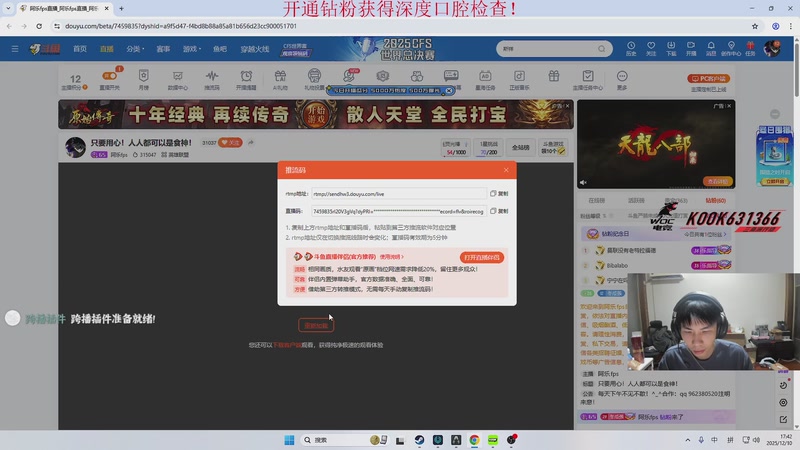Open the AI gift box icon

280,80
